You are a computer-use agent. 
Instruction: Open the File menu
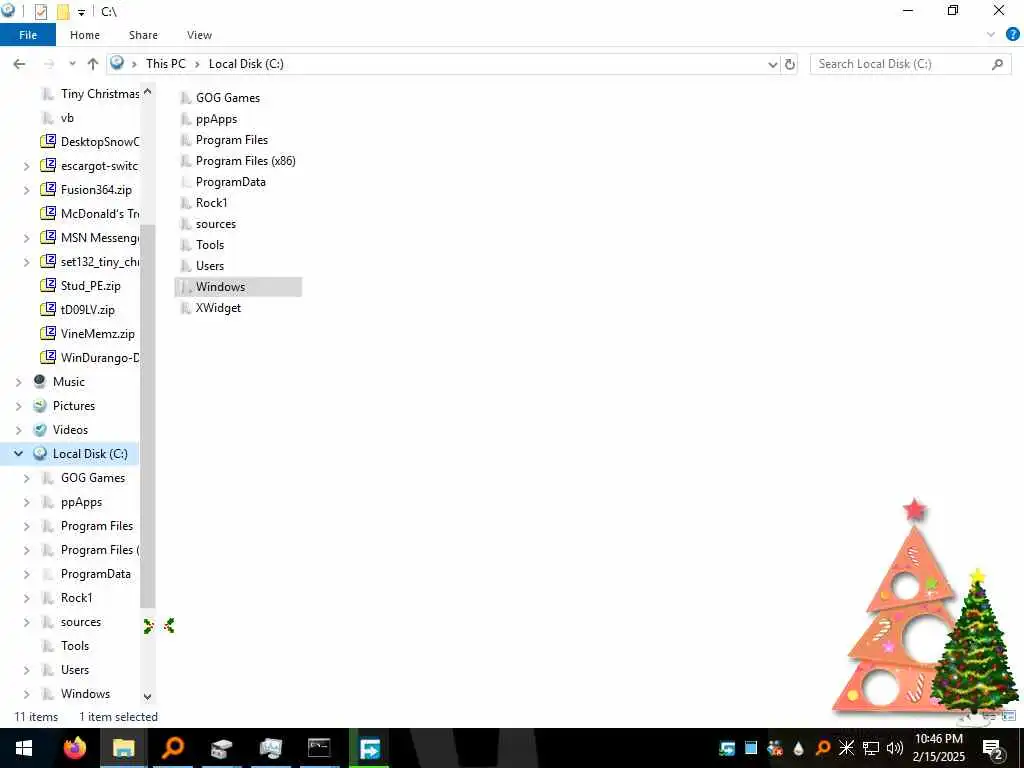pyautogui.click(x=28, y=35)
